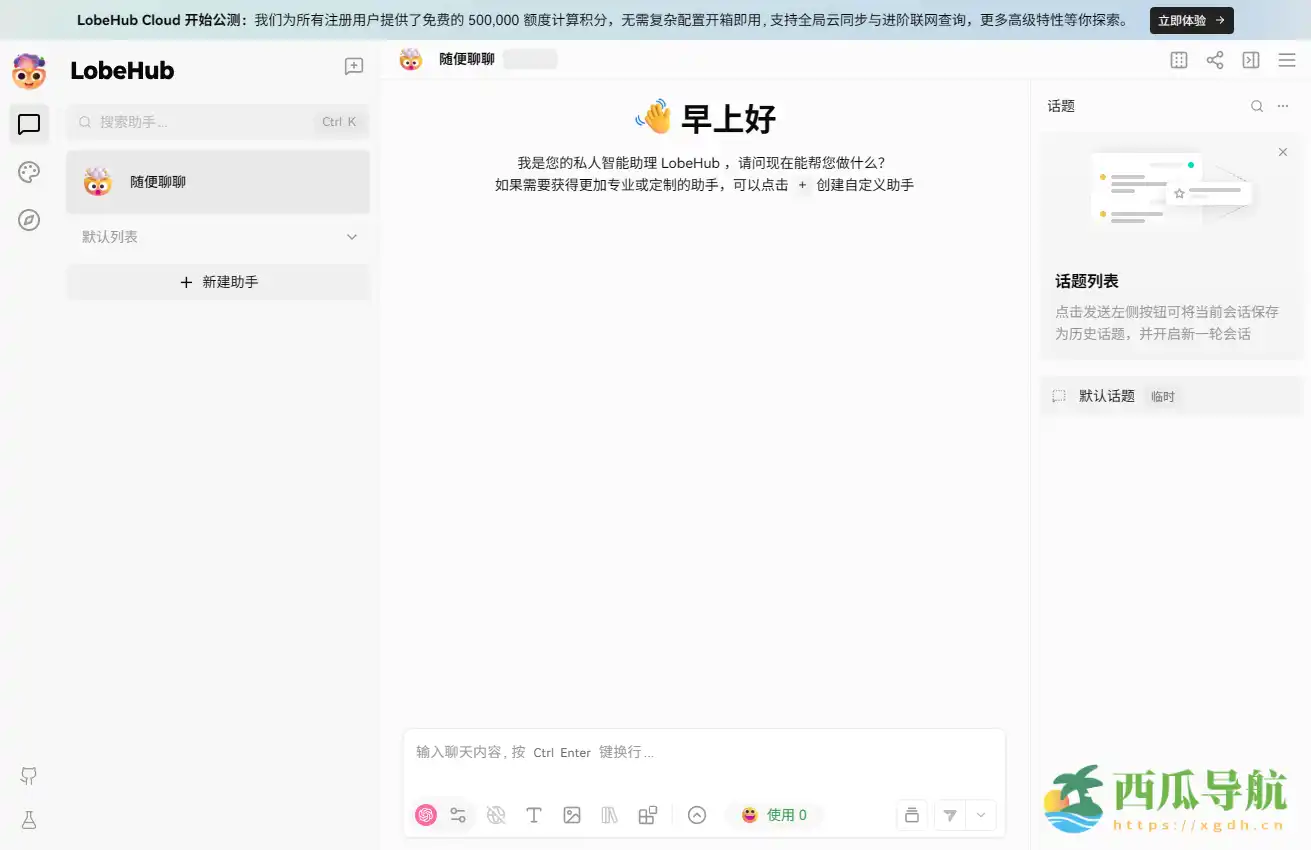Viewport: 1311px width, 850px height.
Task: Open the model selector in the chat input
Action: coord(425,815)
